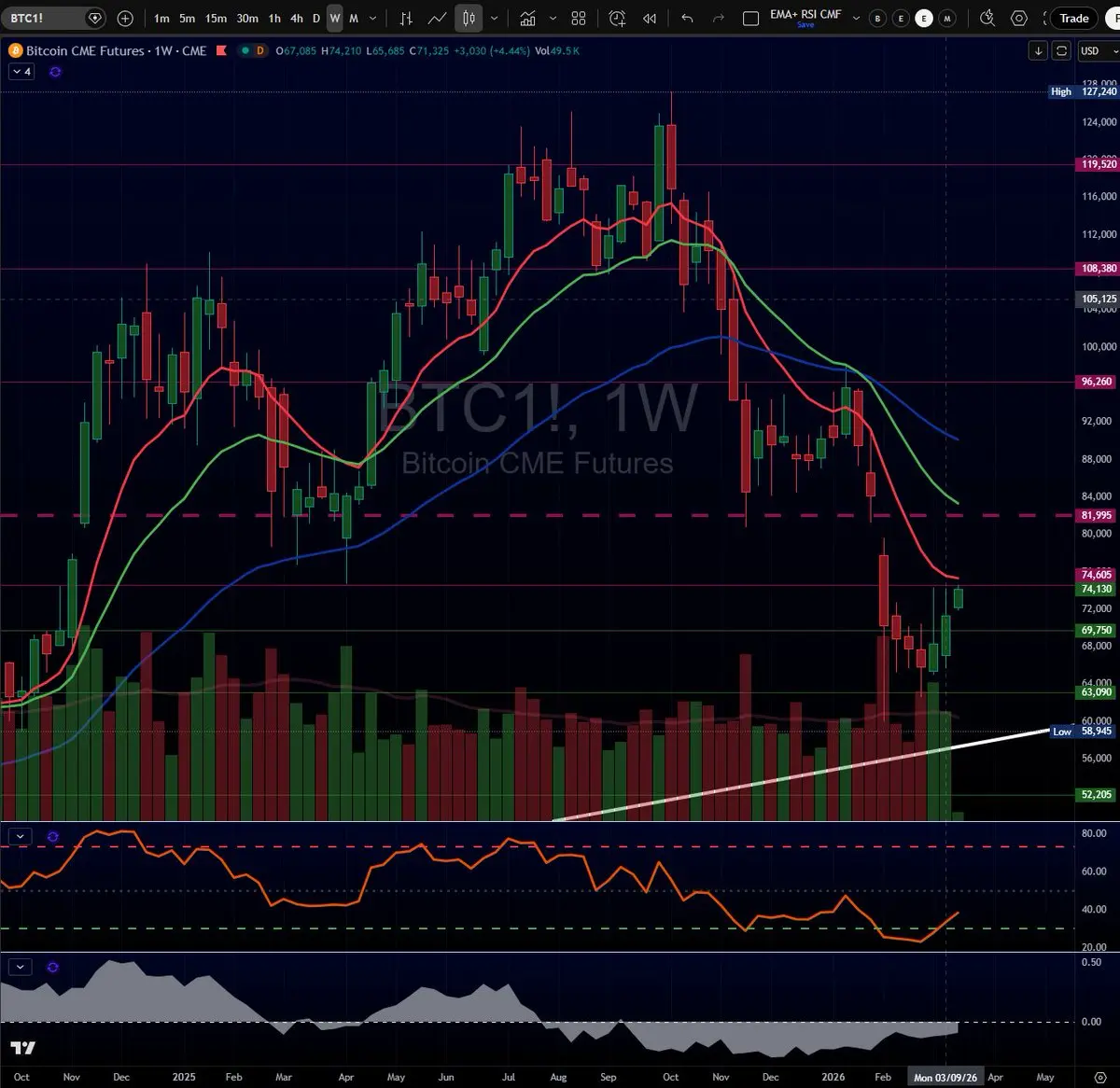Click the highlighted white circular E button

pyautogui.click(x=923, y=19)
